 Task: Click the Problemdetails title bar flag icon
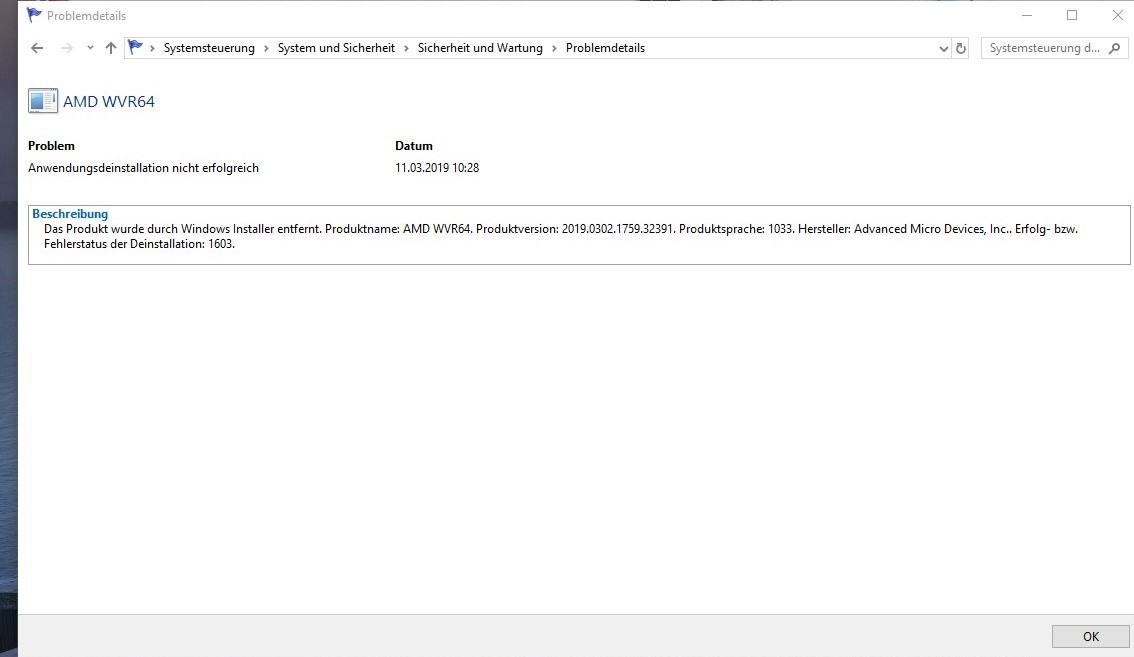(x=34, y=14)
